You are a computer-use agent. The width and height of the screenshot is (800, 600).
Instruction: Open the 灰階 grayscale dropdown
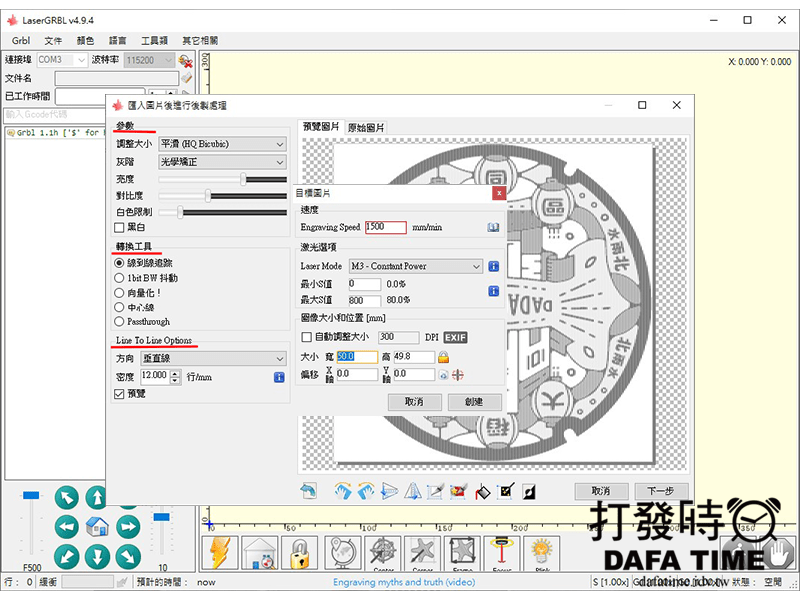tap(222, 162)
